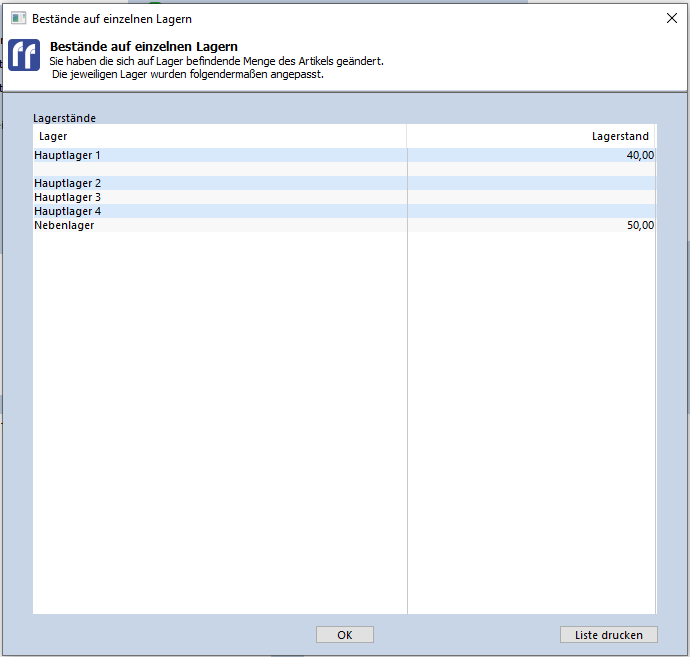Confirm the dialog with OK

point(344,635)
